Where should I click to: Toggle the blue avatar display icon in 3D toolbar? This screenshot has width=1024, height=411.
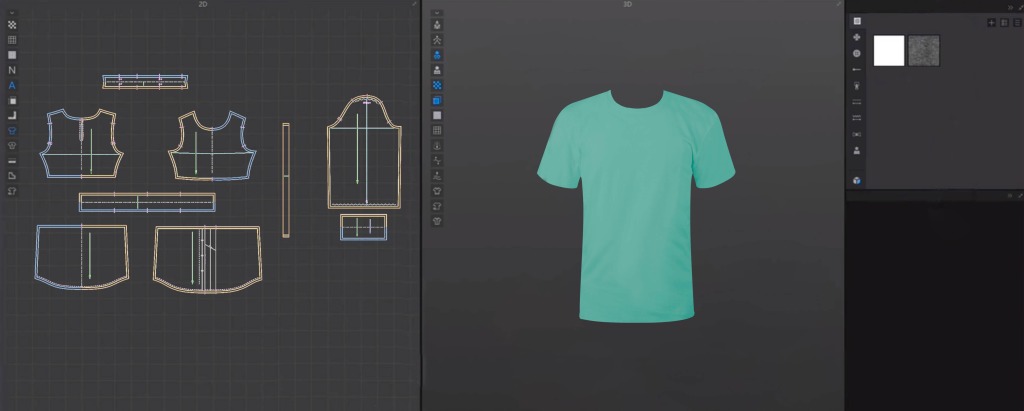(x=437, y=56)
